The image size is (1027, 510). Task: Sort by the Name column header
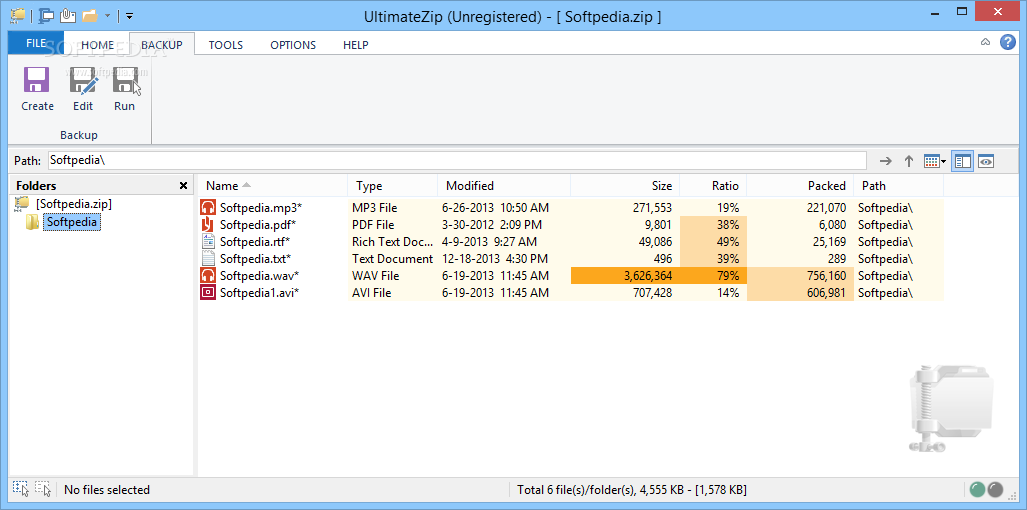pyautogui.click(x=272, y=186)
